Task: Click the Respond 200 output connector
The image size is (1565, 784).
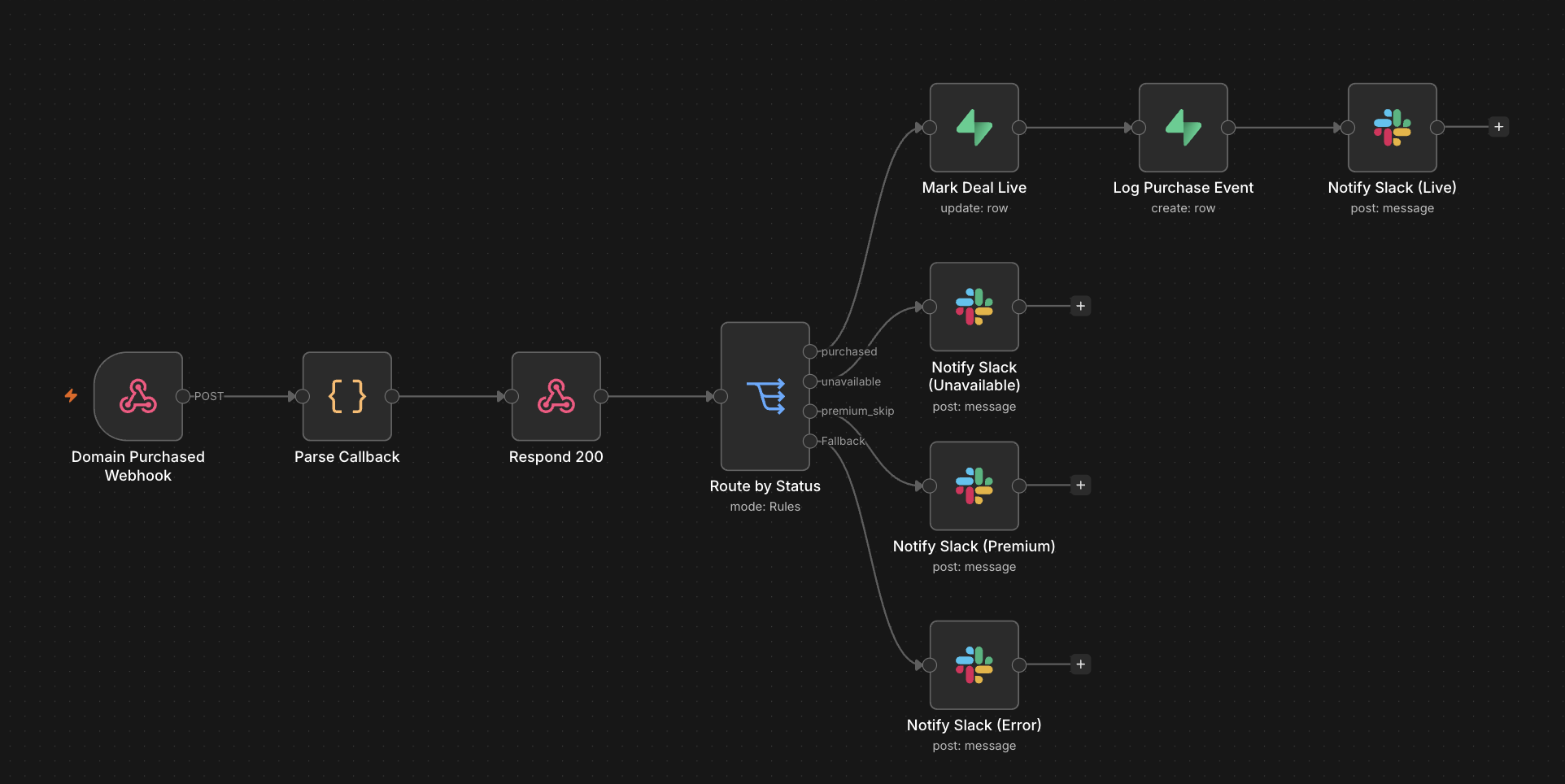Action: 601,396
